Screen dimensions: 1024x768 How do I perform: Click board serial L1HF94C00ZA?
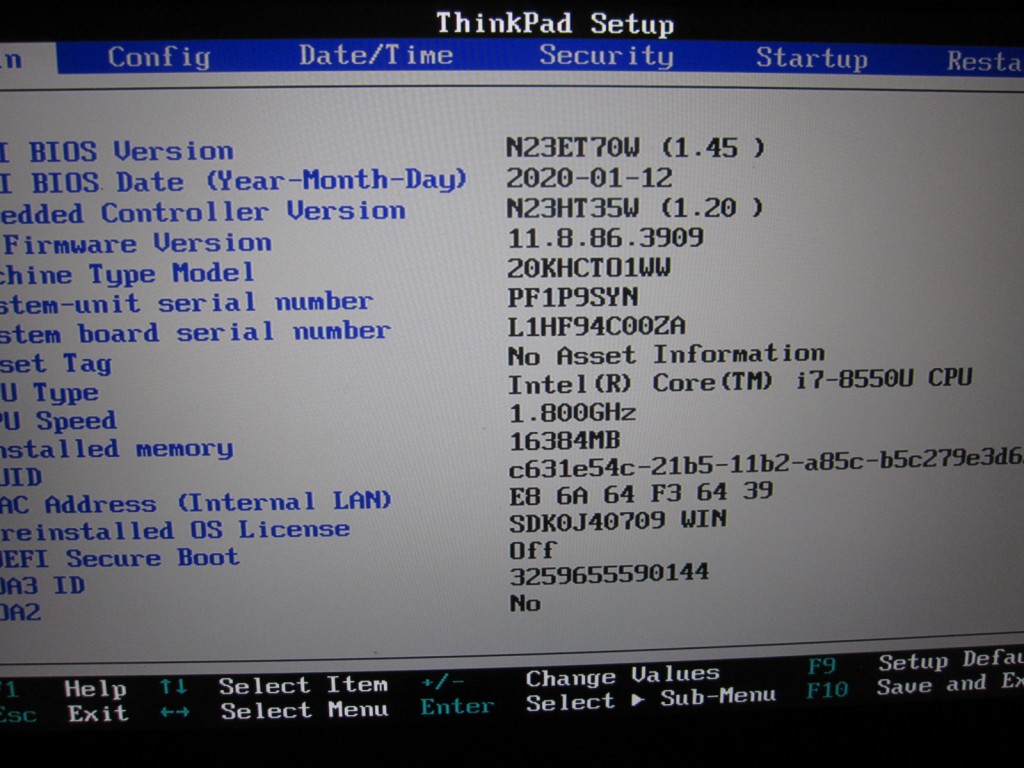(x=597, y=326)
